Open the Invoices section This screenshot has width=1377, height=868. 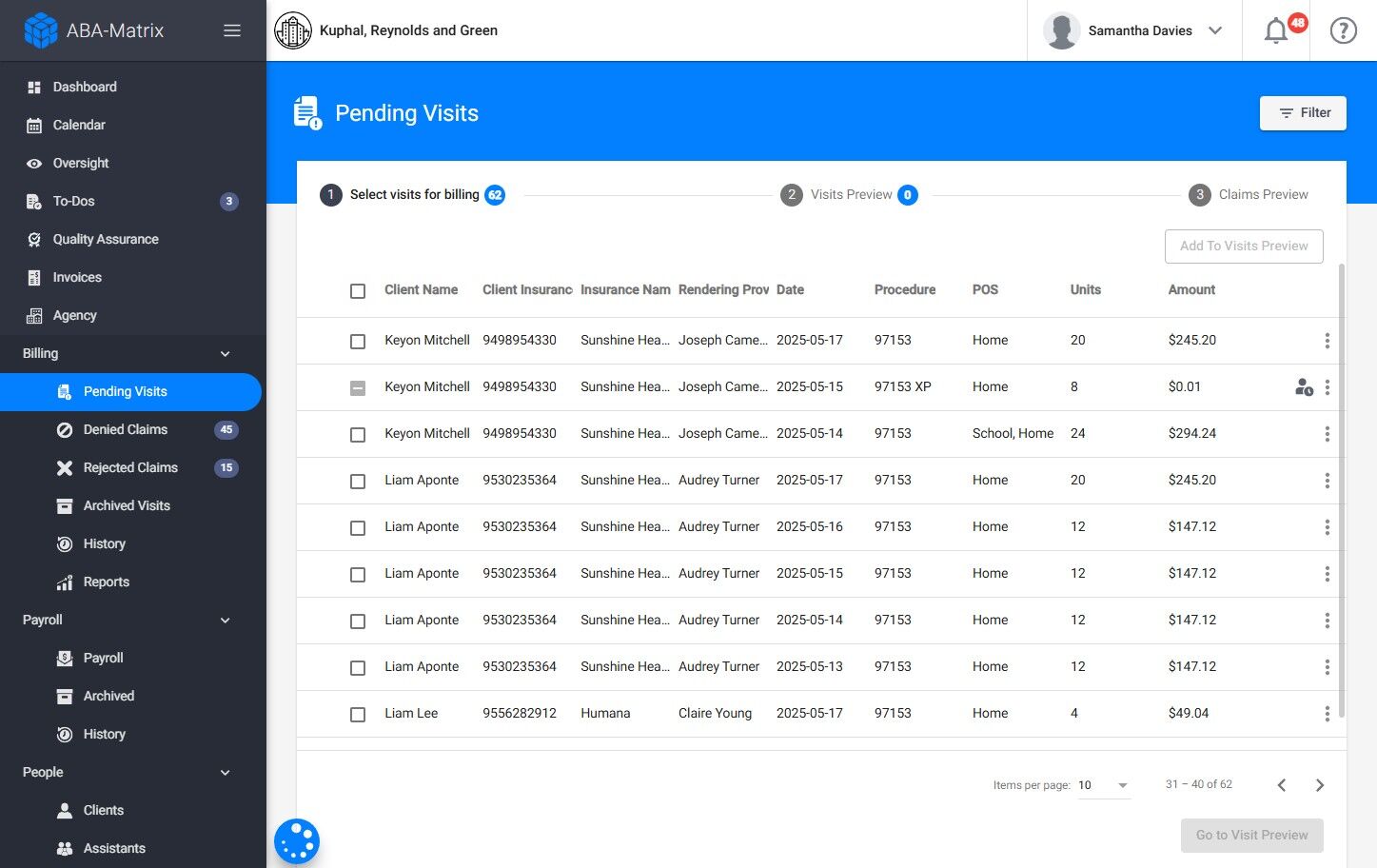pos(77,277)
